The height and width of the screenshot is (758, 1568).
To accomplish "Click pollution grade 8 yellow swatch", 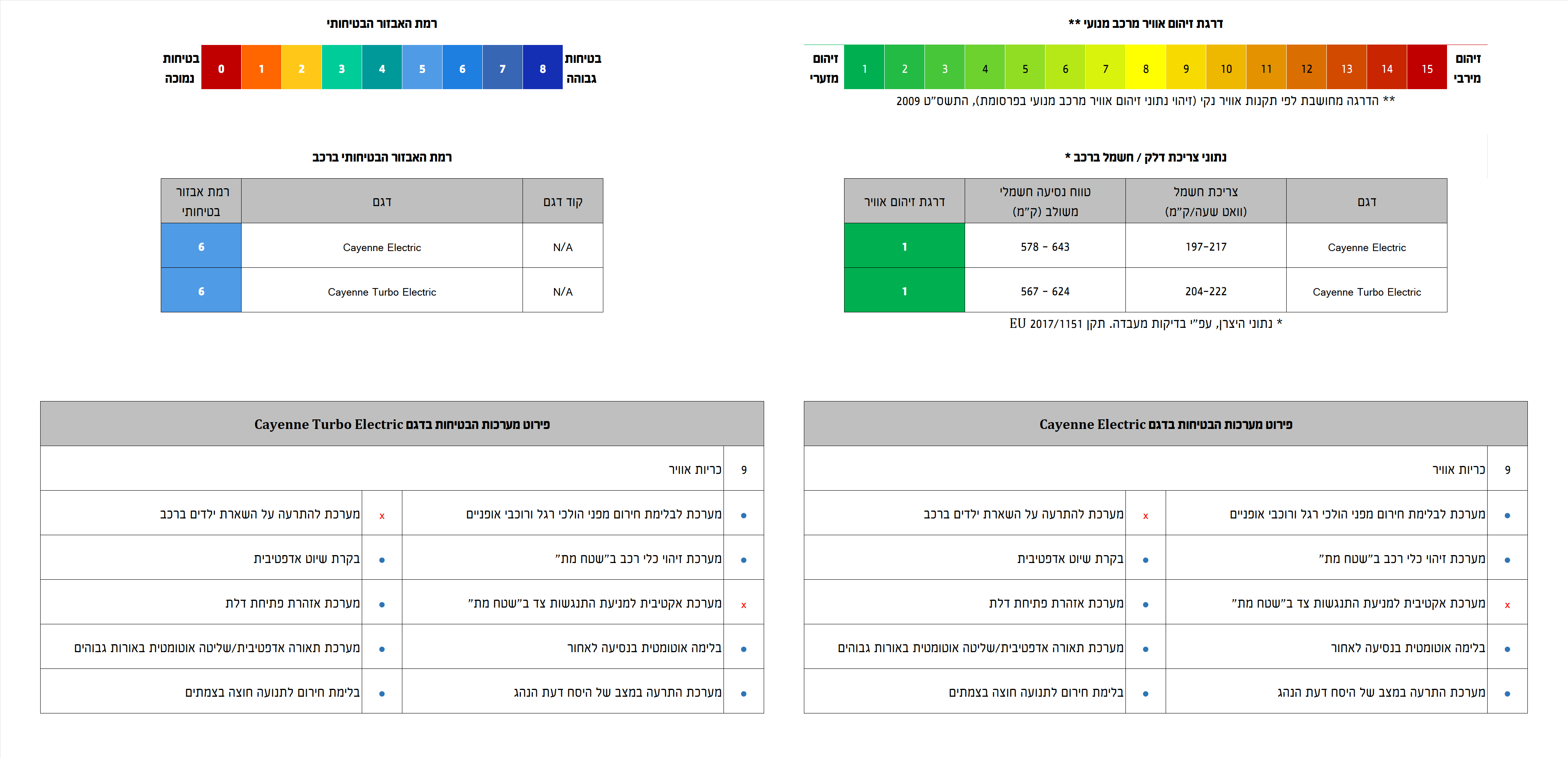I will pos(1146,68).
